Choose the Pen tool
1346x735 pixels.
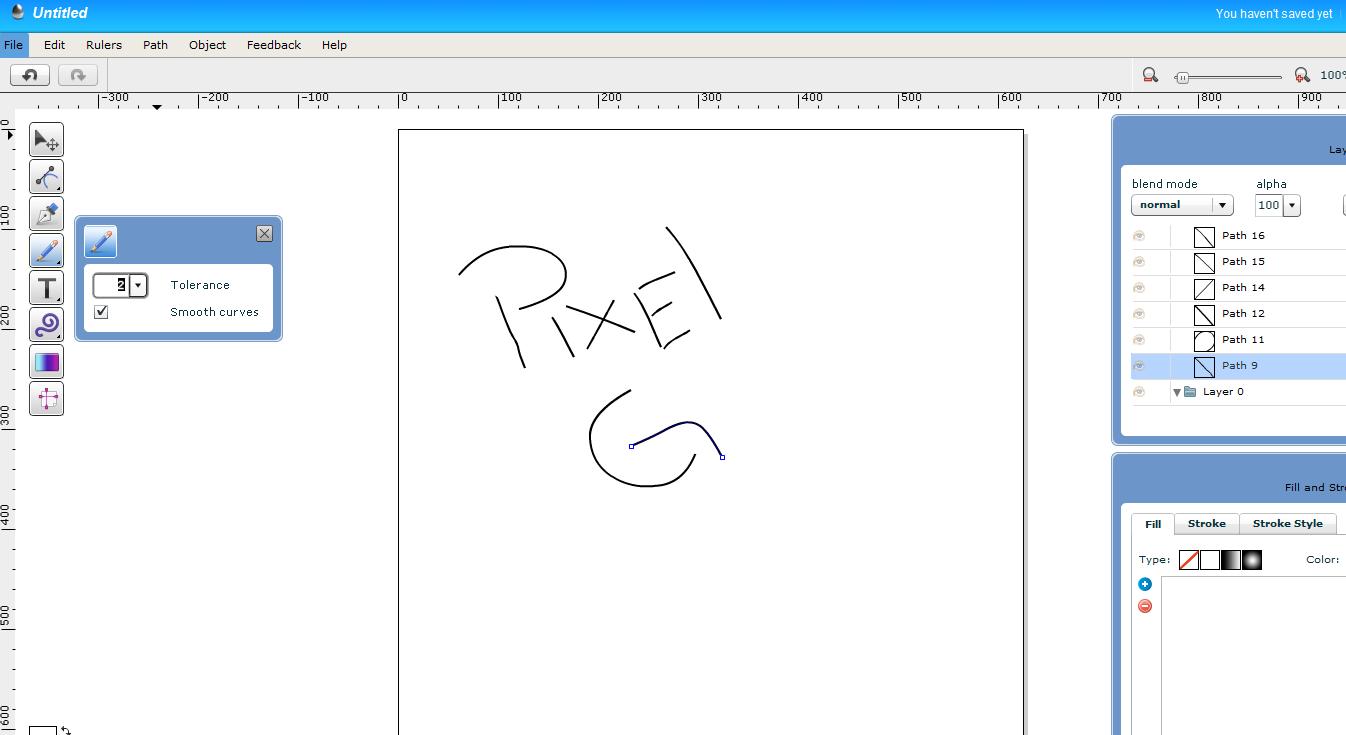click(46, 214)
